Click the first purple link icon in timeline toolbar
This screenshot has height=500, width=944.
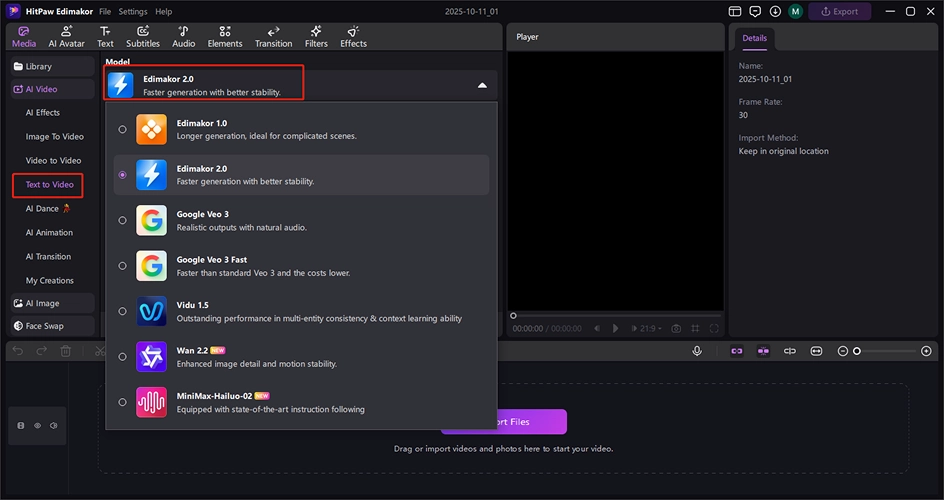pyautogui.click(x=737, y=351)
